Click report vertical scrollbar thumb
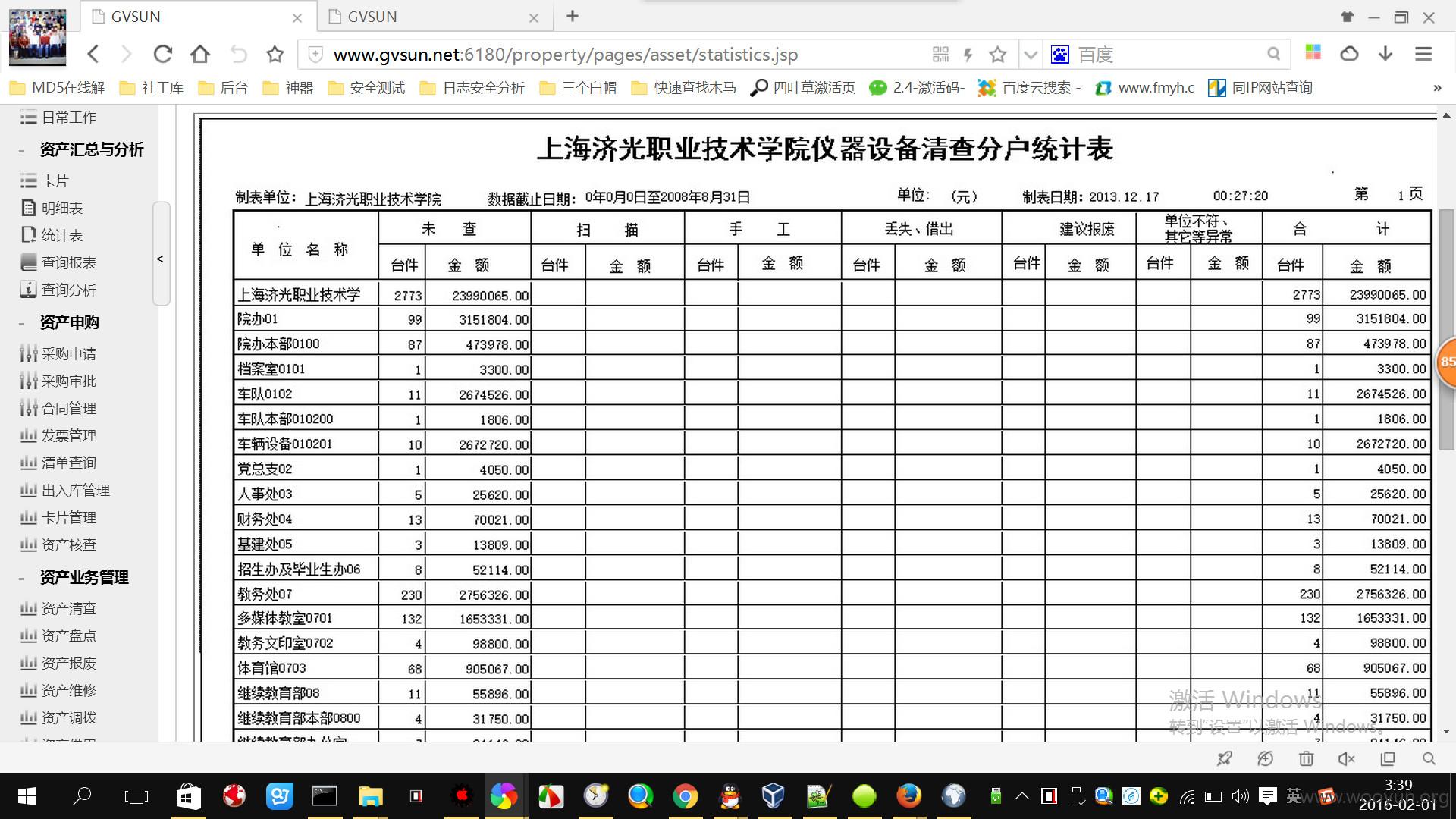1456x819 pixels. [x=1447, y=330]
